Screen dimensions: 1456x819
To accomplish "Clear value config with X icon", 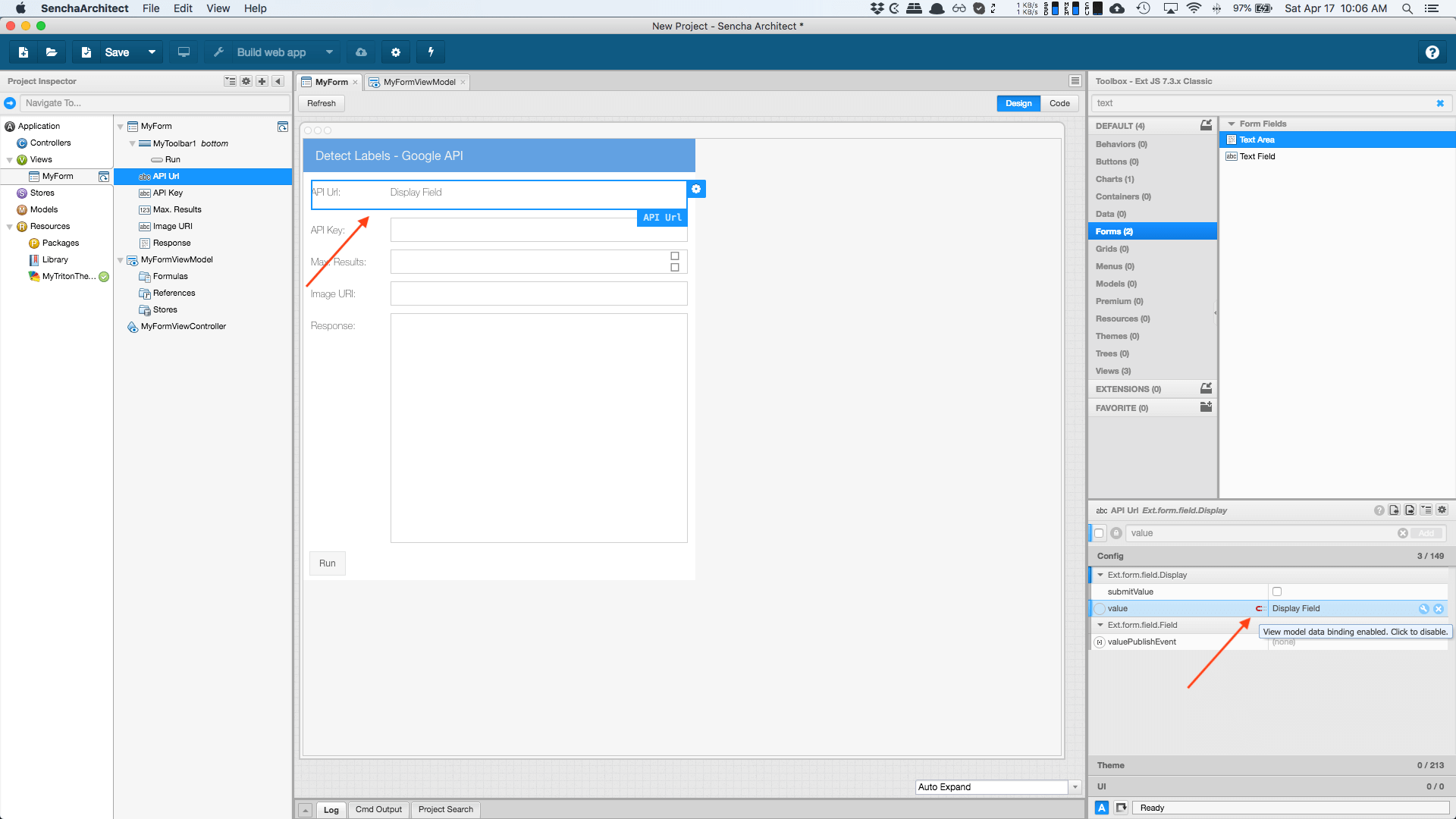I will pos(1438,608).
